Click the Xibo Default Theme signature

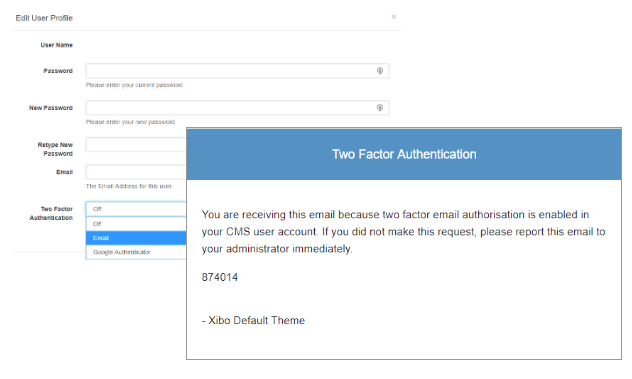coord(253,320)
